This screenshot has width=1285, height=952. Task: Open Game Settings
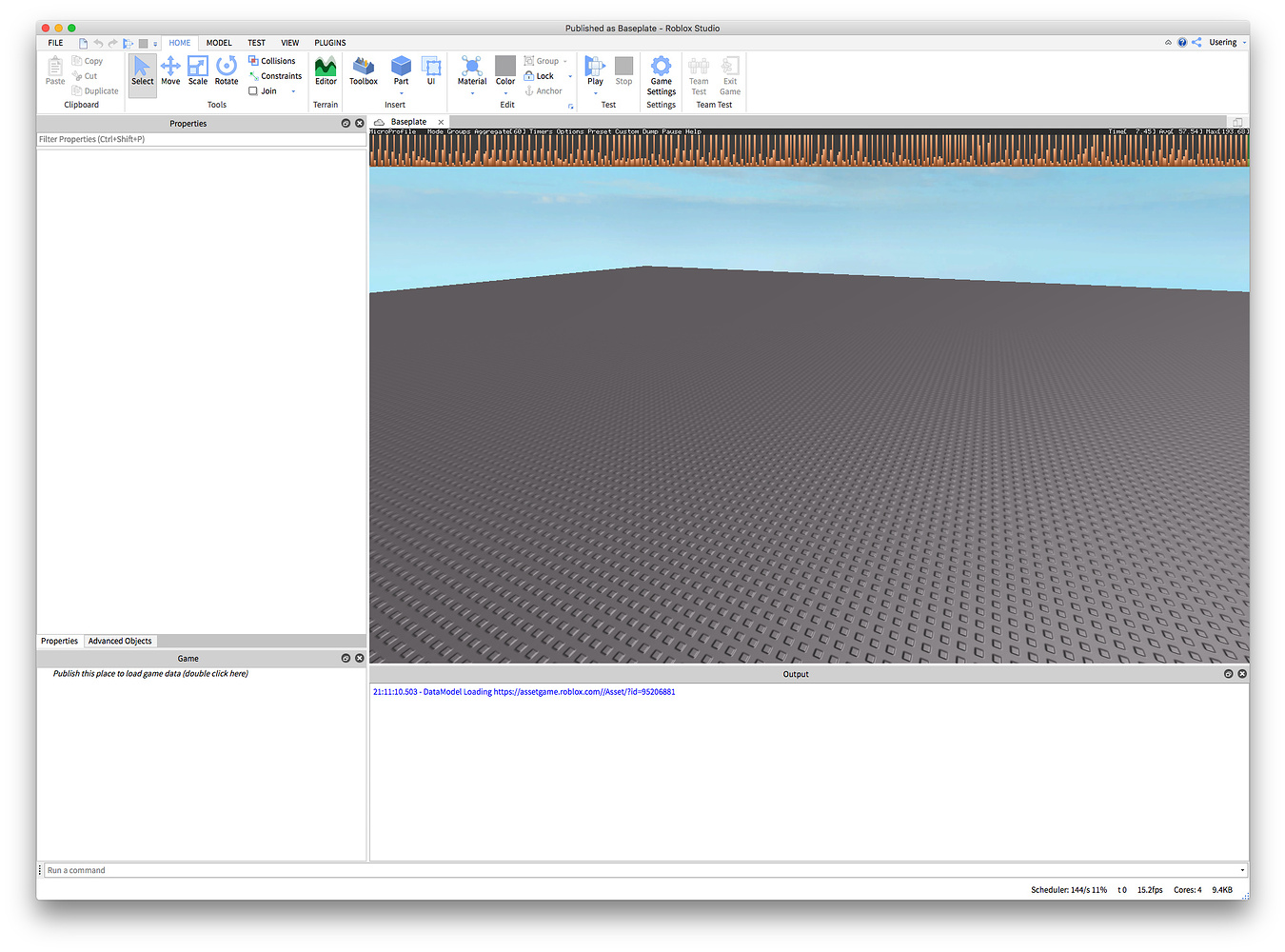pyautogui.click(x=662, y=75)
